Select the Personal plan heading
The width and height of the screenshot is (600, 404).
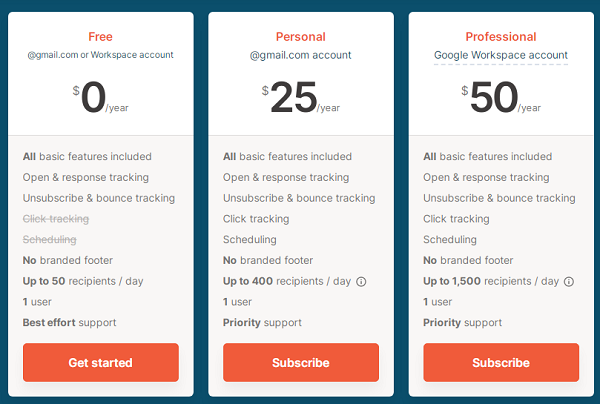point(301,37)
